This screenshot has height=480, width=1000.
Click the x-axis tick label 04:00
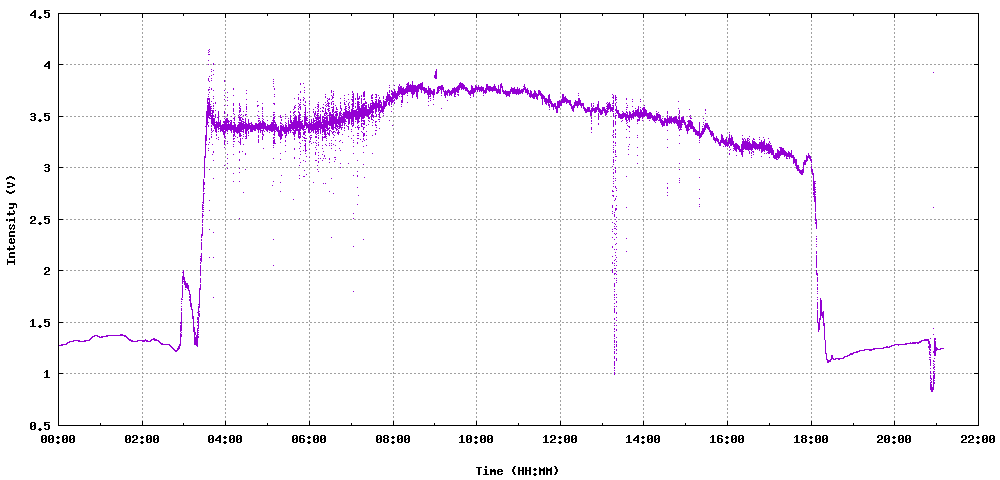226,439
